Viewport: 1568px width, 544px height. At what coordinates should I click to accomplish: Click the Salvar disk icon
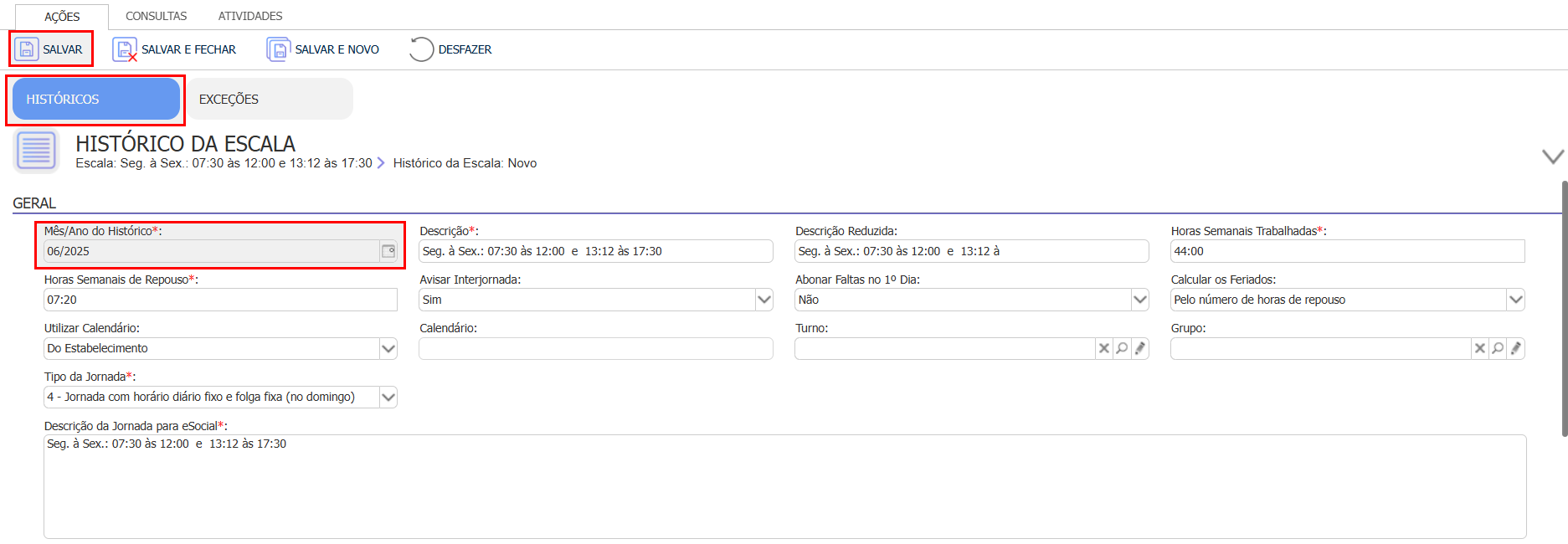point(27,49)
